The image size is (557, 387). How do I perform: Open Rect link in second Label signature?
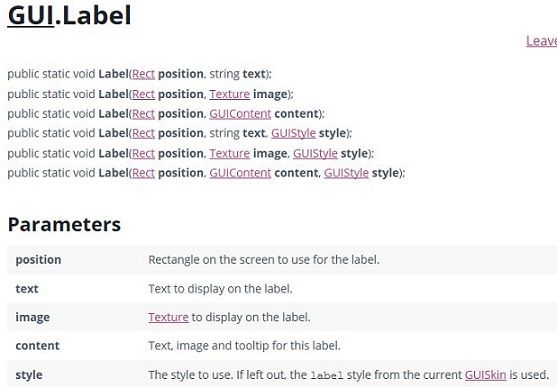144,94
